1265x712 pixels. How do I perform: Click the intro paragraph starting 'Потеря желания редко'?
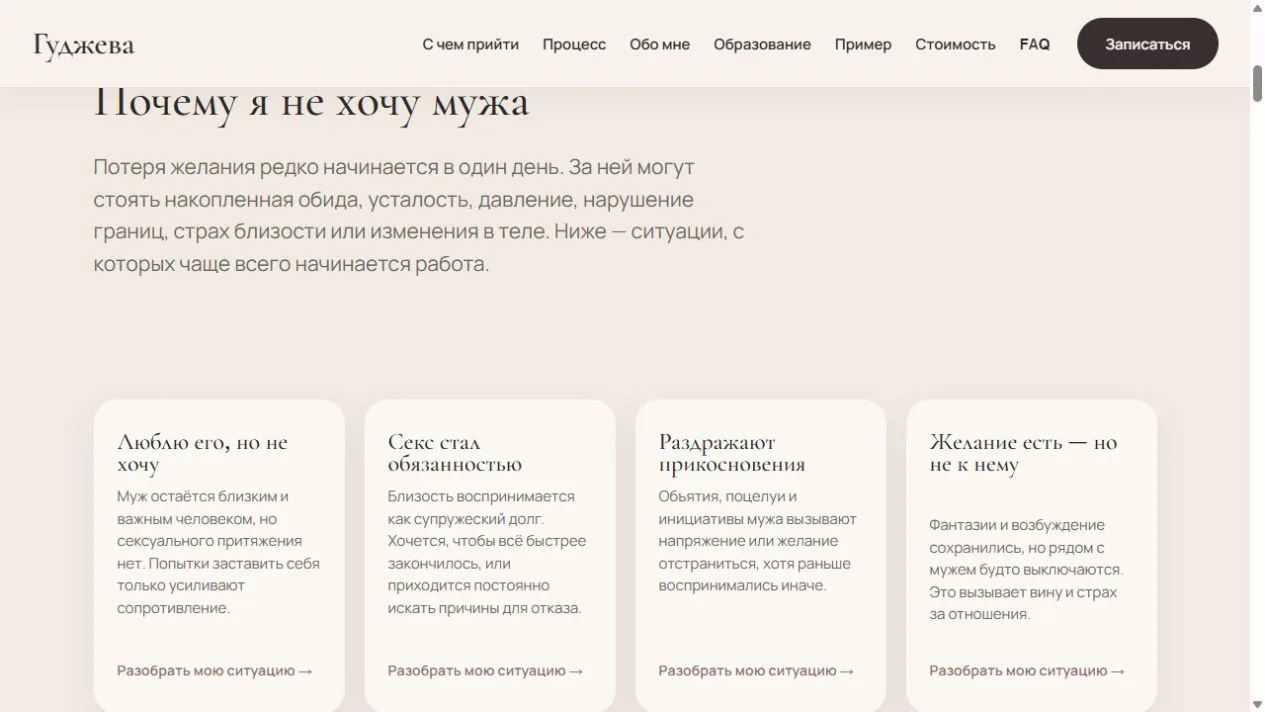[419, 215]
